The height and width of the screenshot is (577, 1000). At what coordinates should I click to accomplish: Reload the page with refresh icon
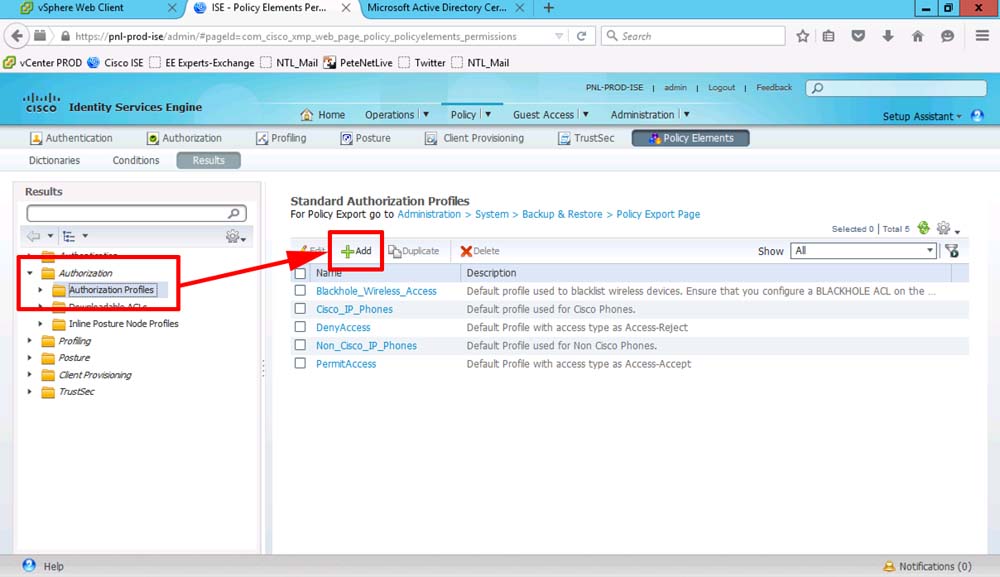[581, 36]
